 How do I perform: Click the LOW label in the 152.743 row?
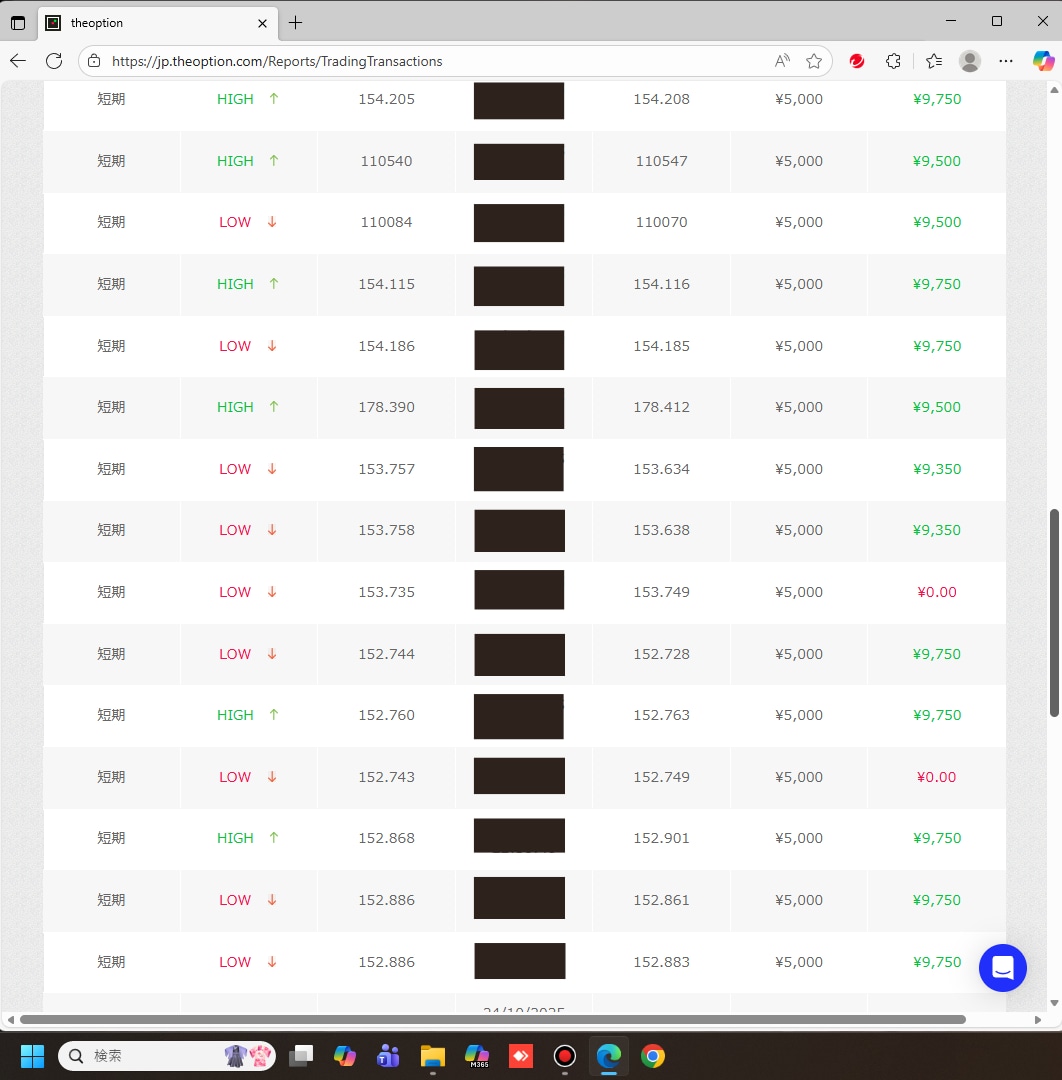point(235,777)
